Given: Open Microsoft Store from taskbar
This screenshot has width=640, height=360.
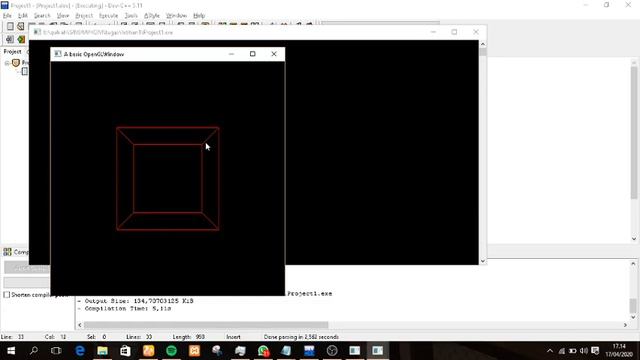Looking at the screenshot, I should [125, 351].
